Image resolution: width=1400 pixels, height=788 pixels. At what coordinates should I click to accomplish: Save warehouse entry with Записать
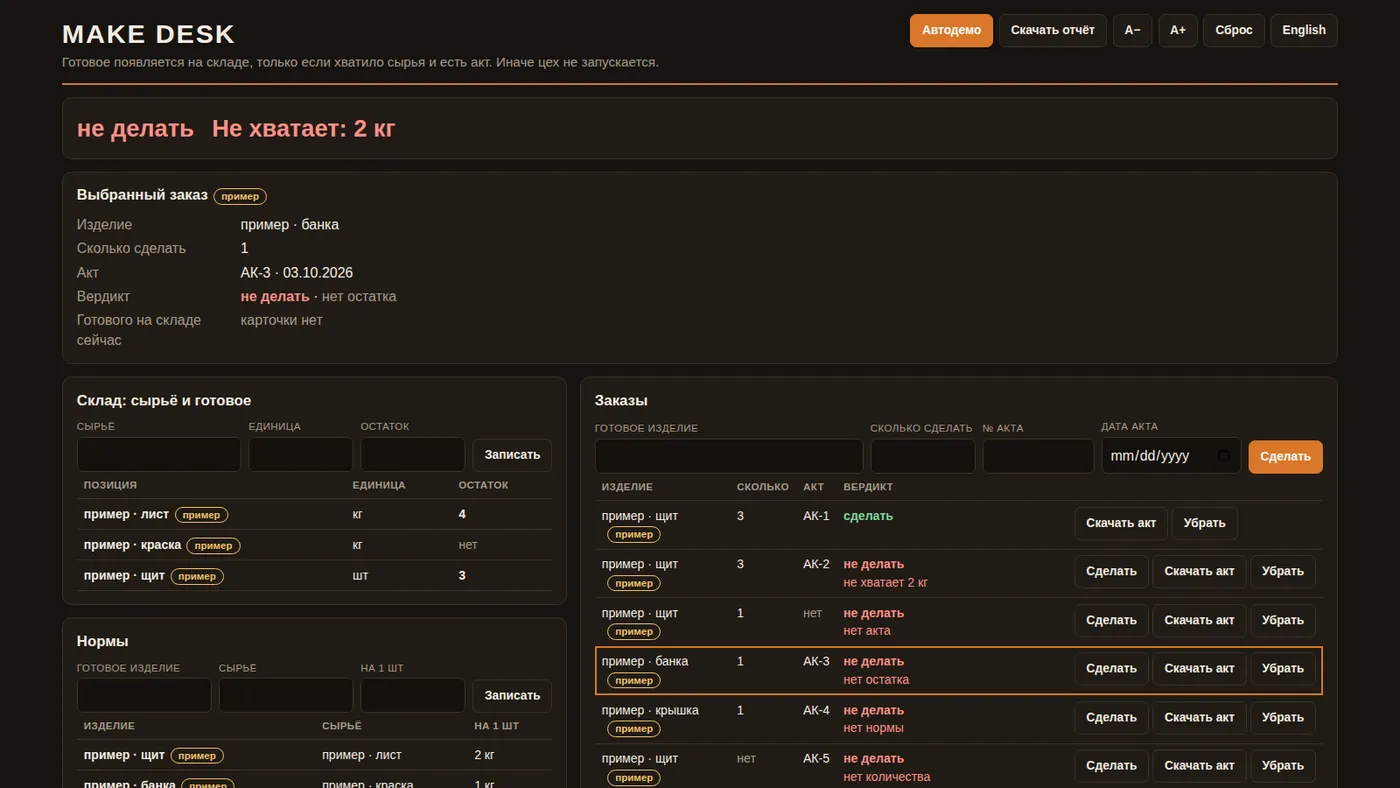512,455
